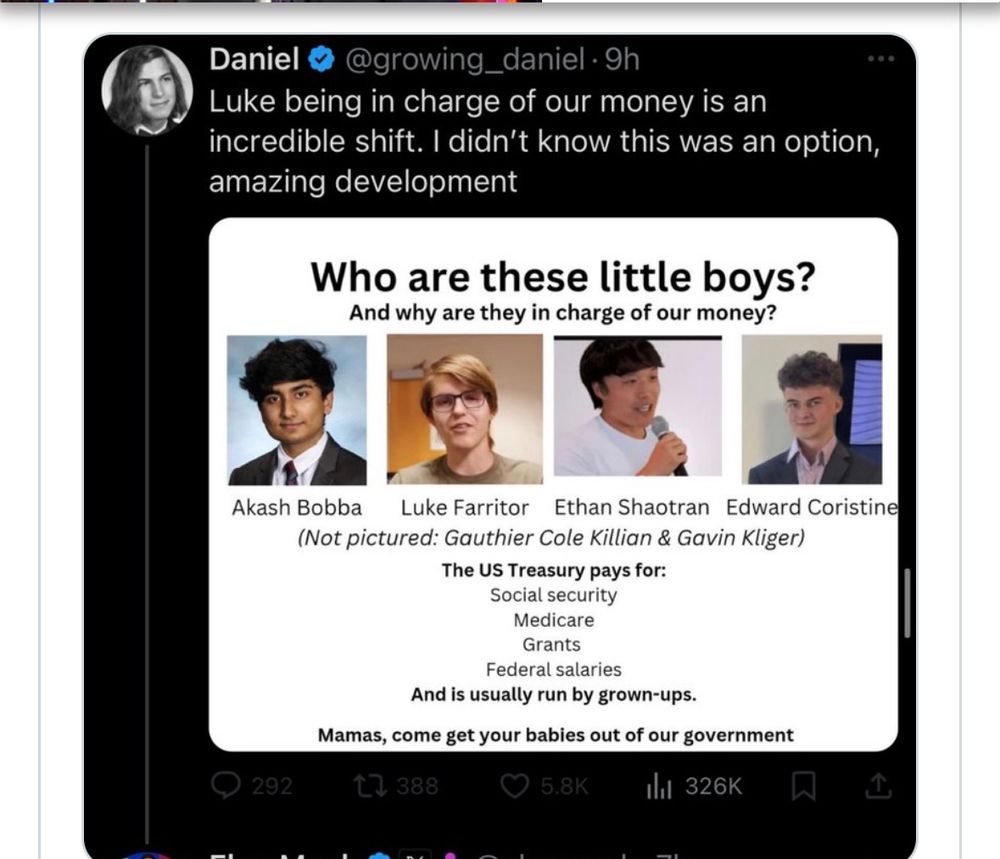
Task: Open the three-dot more options menu
Action: coord(880,59)
